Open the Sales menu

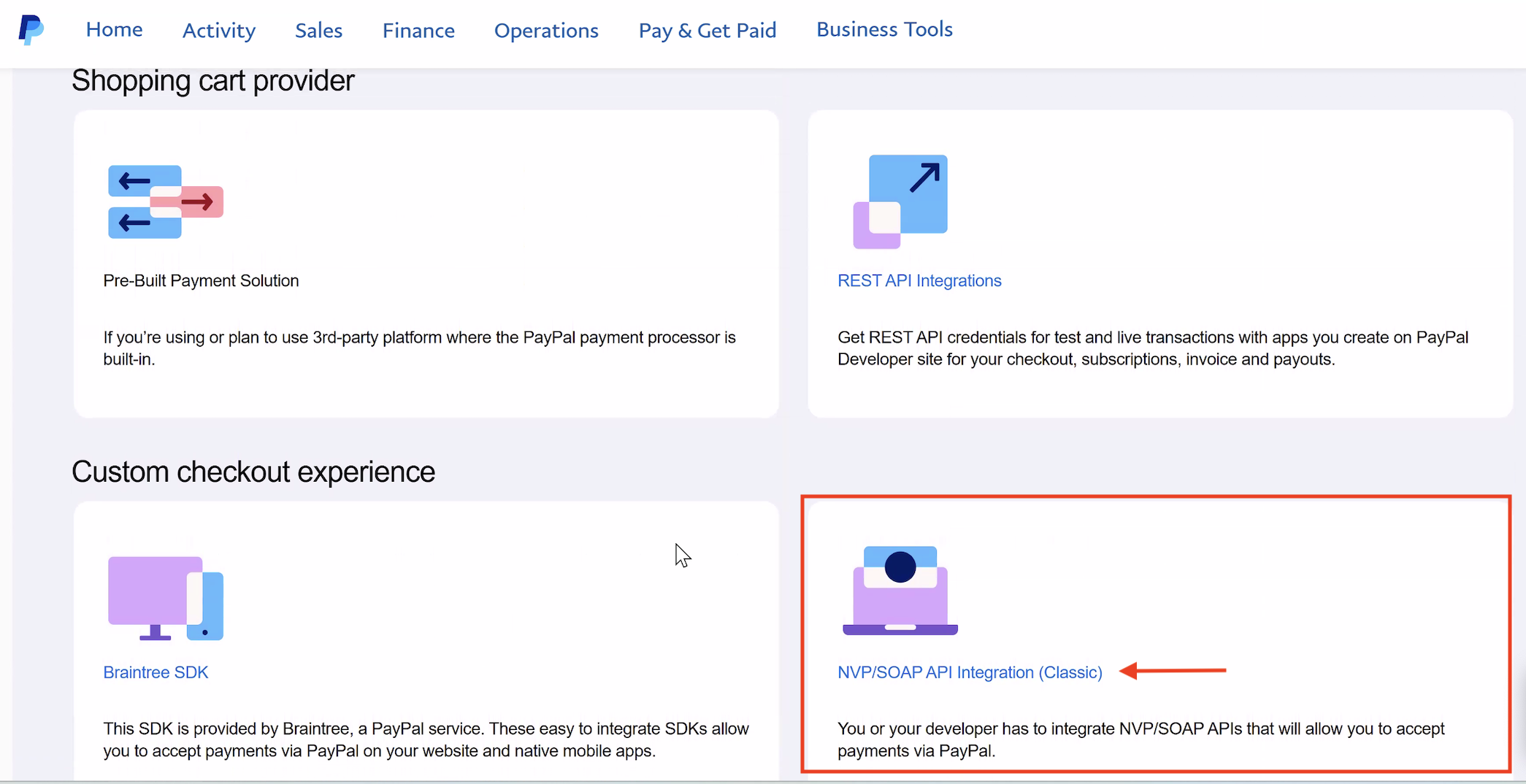(318, 30)
